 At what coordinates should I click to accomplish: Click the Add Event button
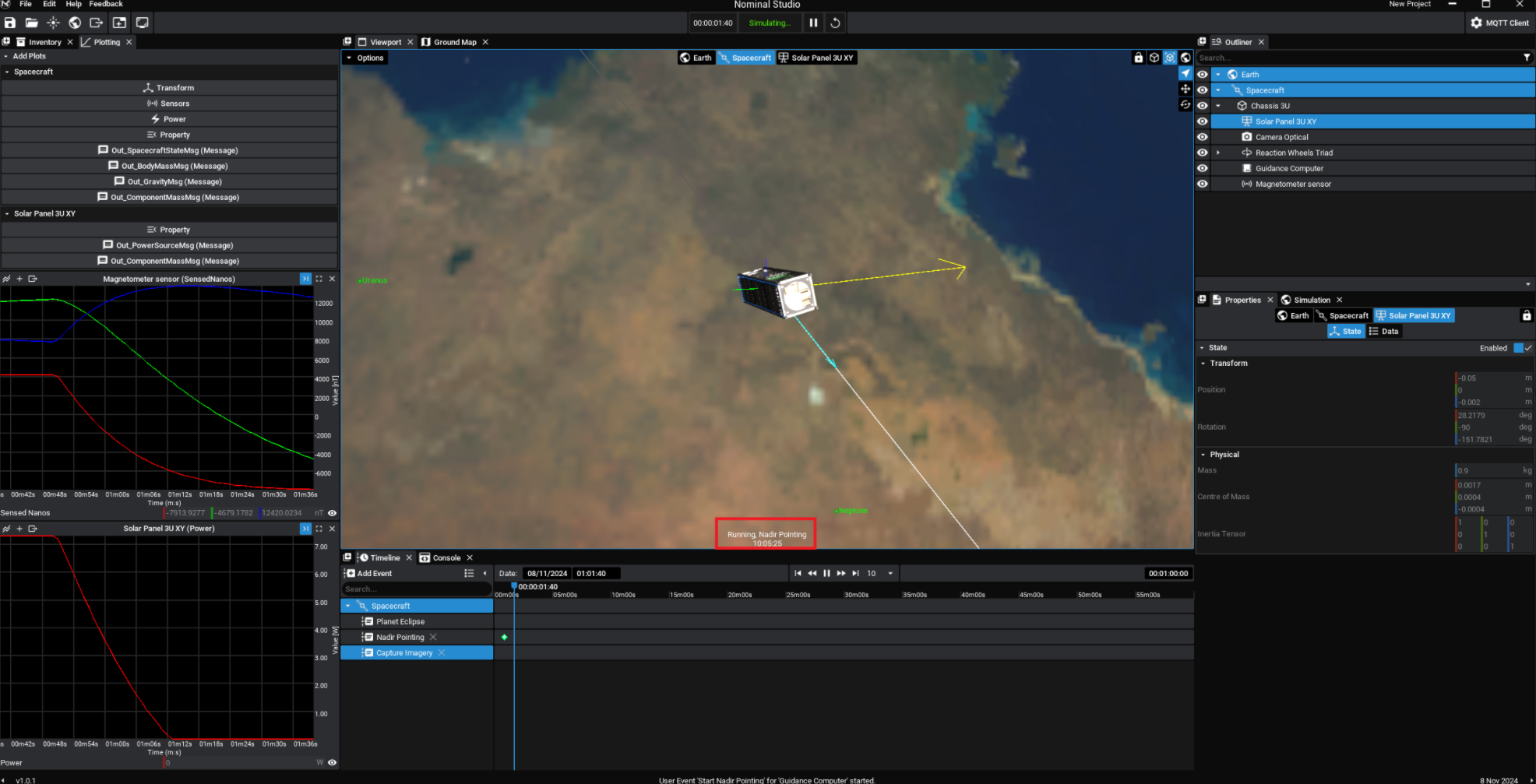369,573
